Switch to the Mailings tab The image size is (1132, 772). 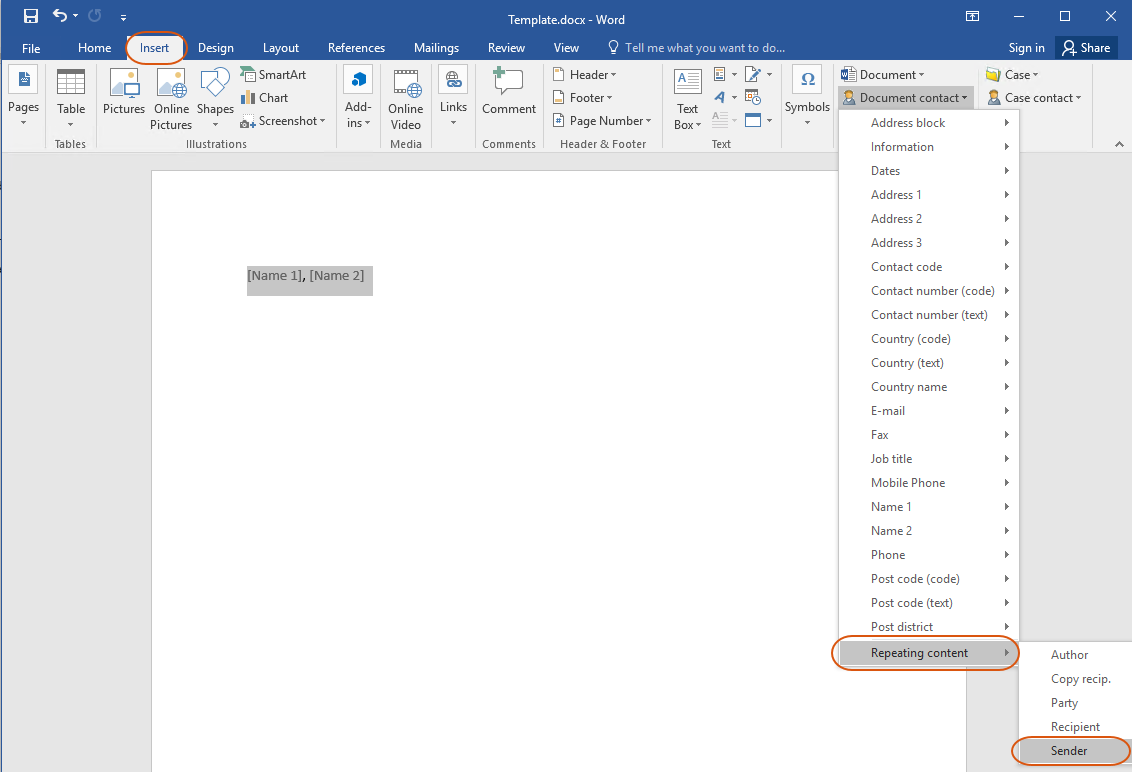coord(436,48)
